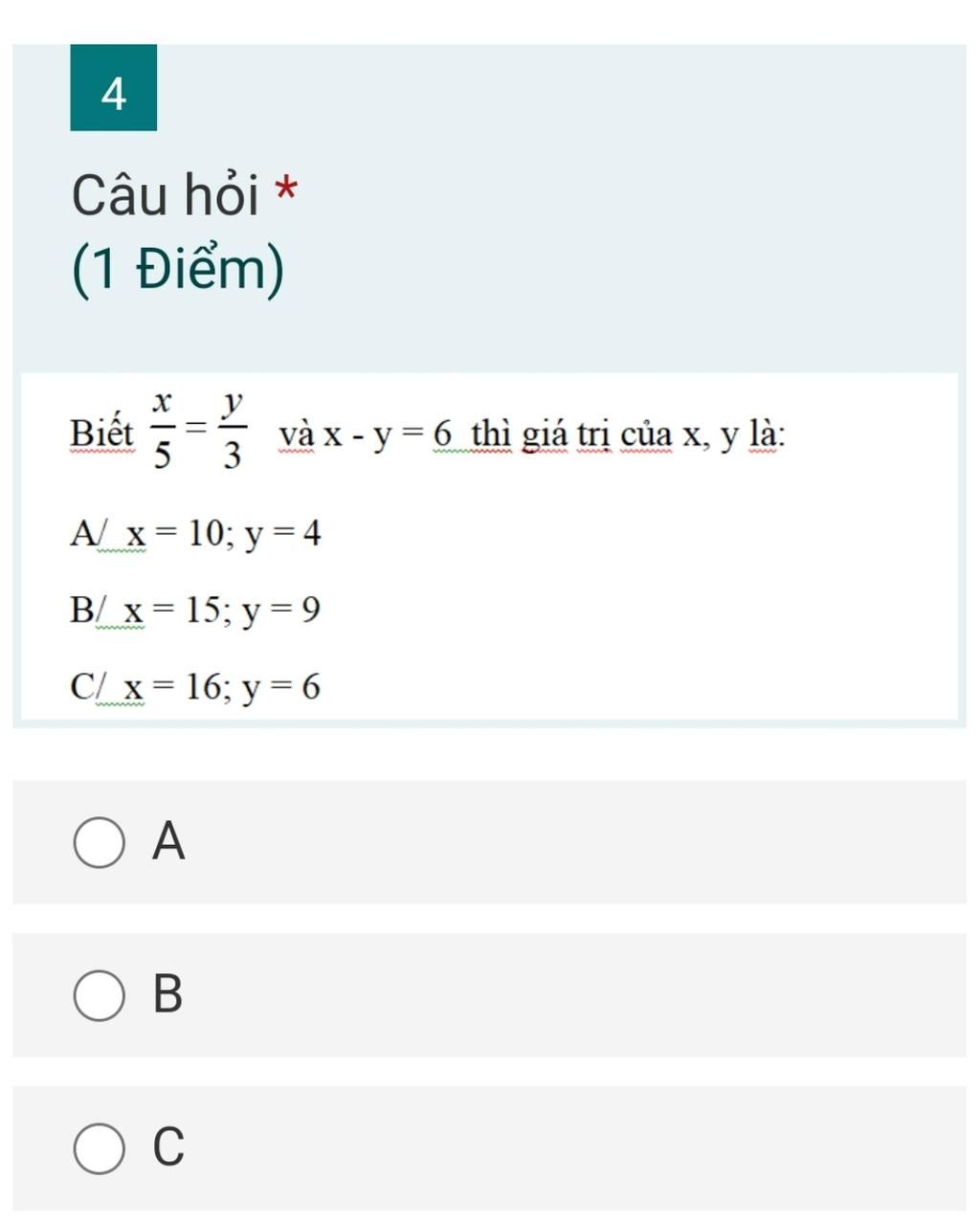Click "y = 9" in answer B line
Screen dimensions: 980x1224
point(281,611)
